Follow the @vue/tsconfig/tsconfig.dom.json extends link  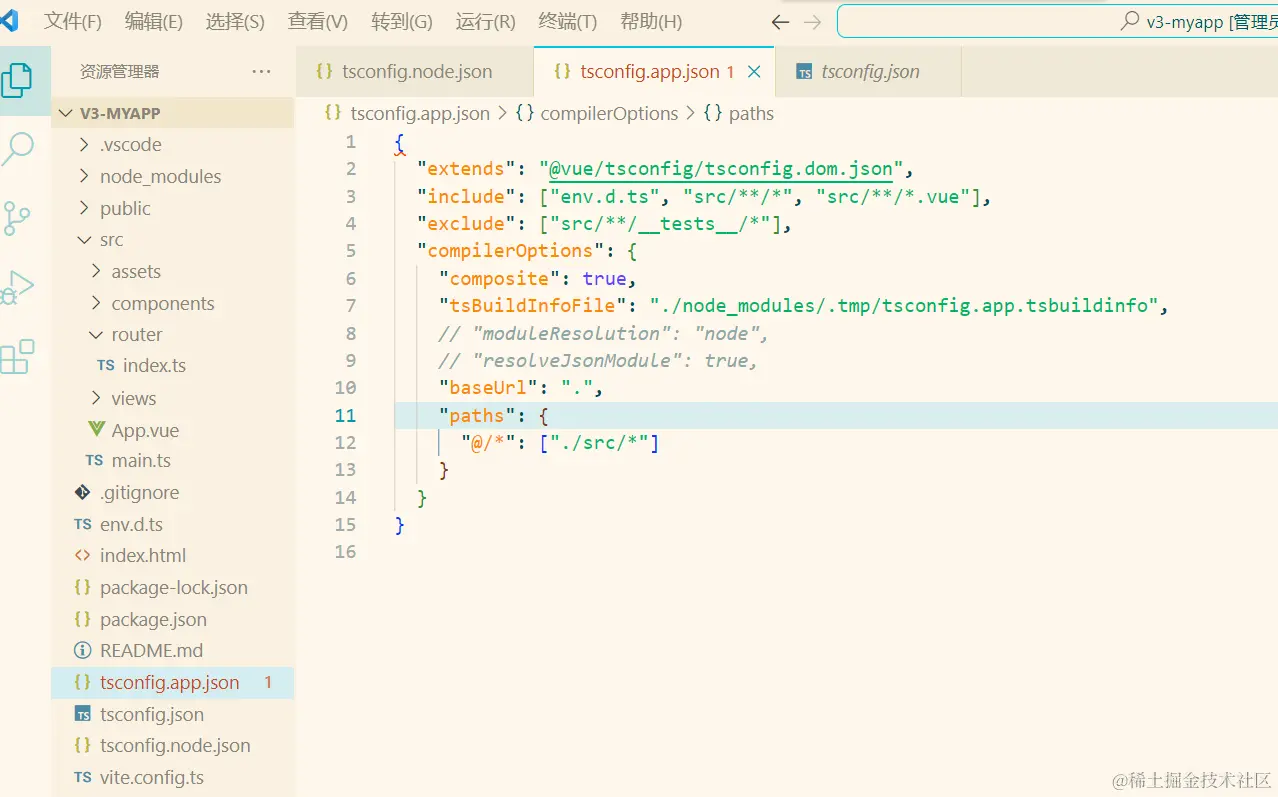(x=720, y=169)
